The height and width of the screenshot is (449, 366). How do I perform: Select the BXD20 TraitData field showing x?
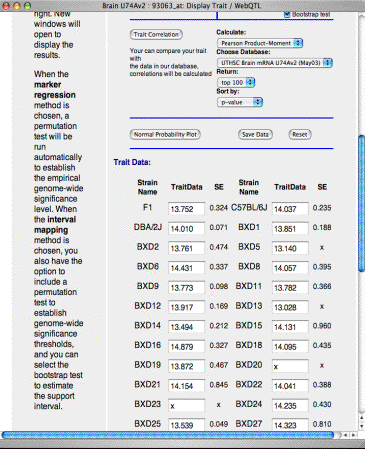pos(290,366)
